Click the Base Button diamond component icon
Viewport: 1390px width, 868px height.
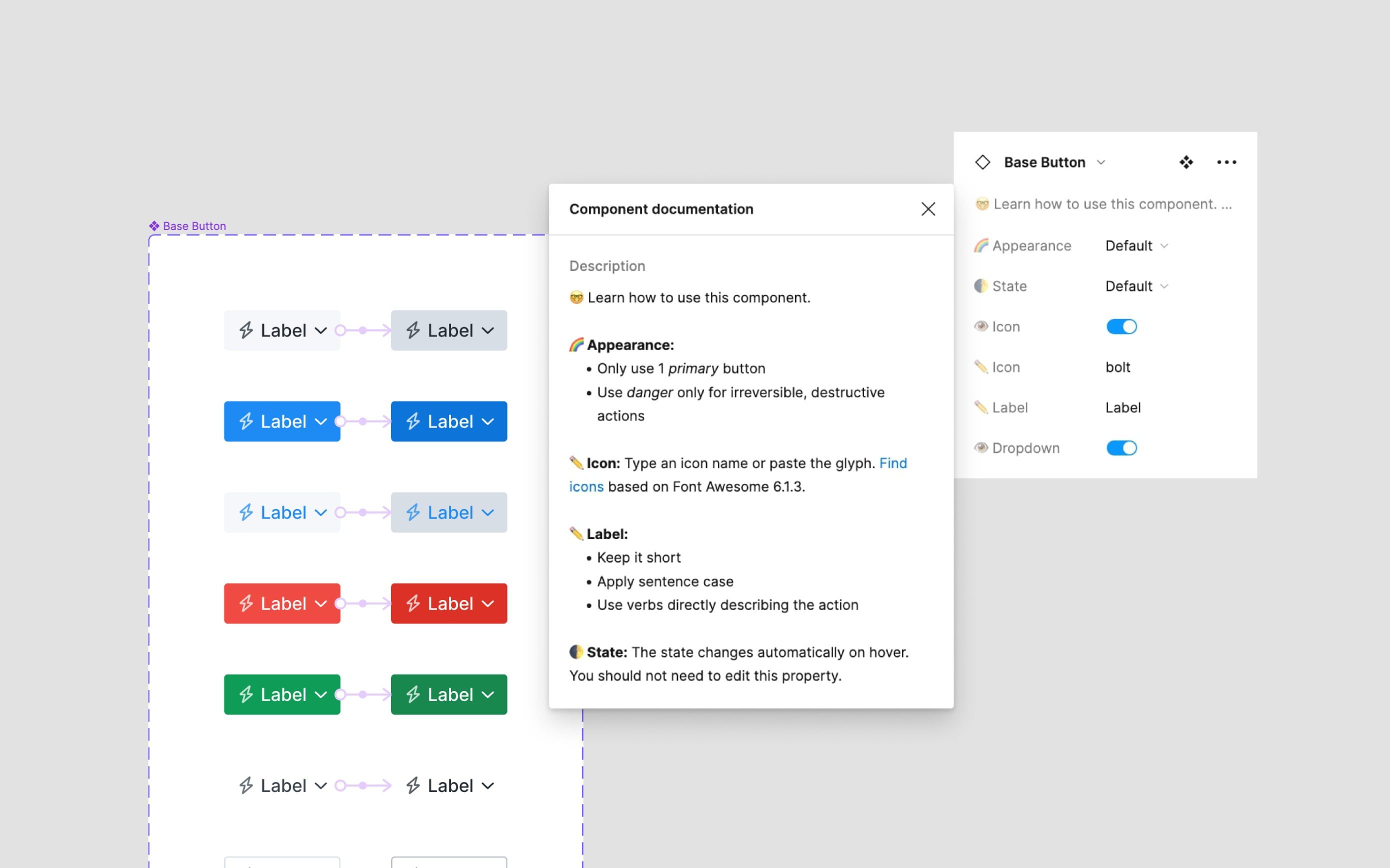[982, 162]
